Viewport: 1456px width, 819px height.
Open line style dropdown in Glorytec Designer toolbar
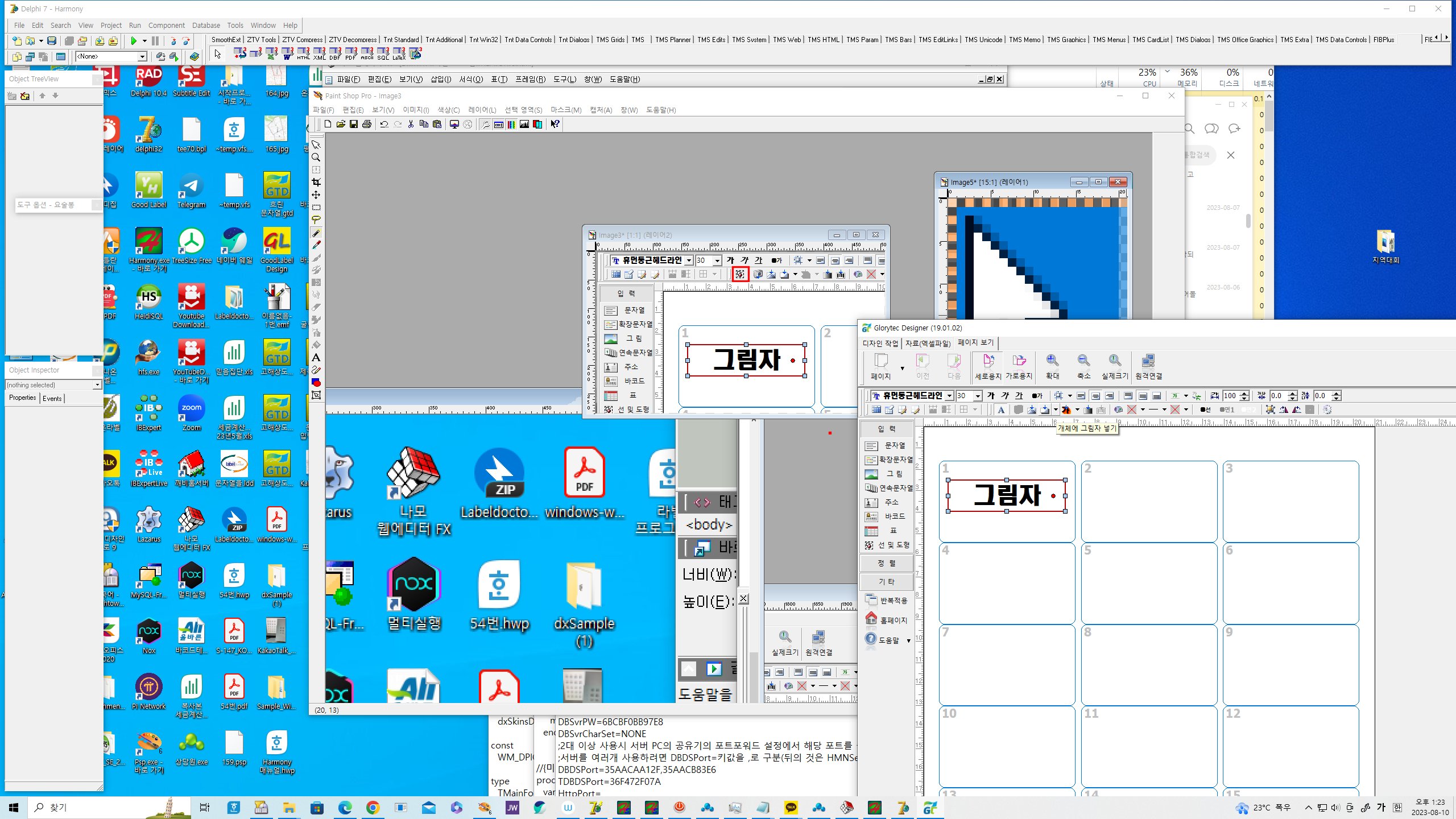(x=1164, y=409)
